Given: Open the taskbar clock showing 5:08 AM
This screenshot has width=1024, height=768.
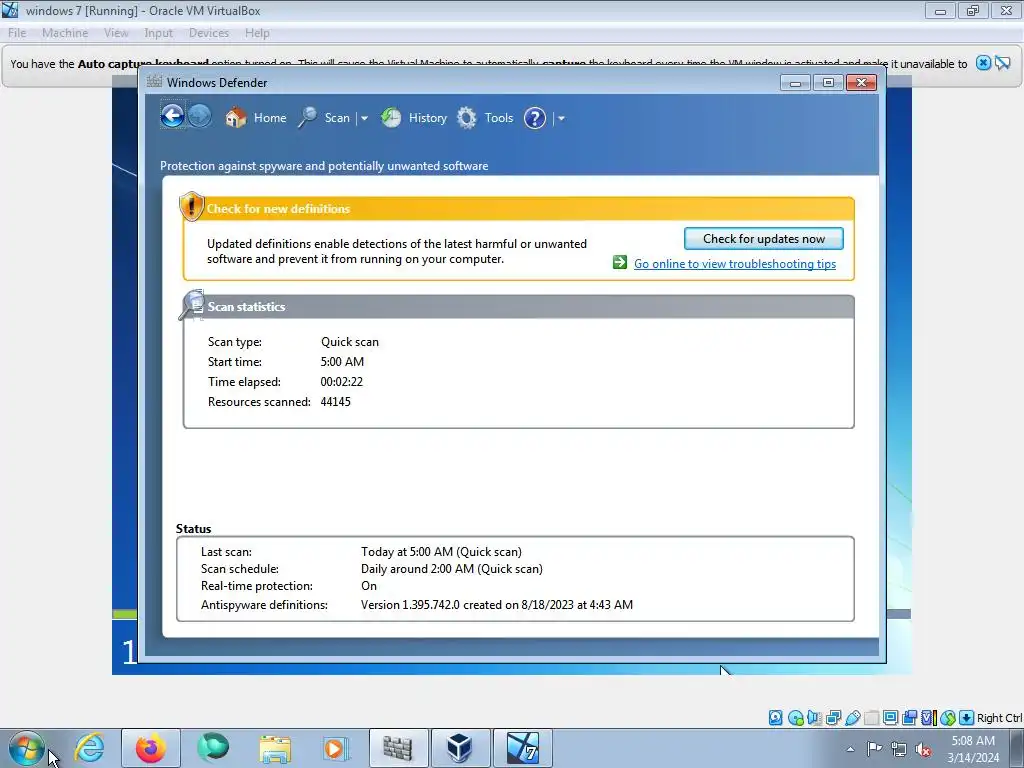Looking at the screenshot, I should click(973, 749).
